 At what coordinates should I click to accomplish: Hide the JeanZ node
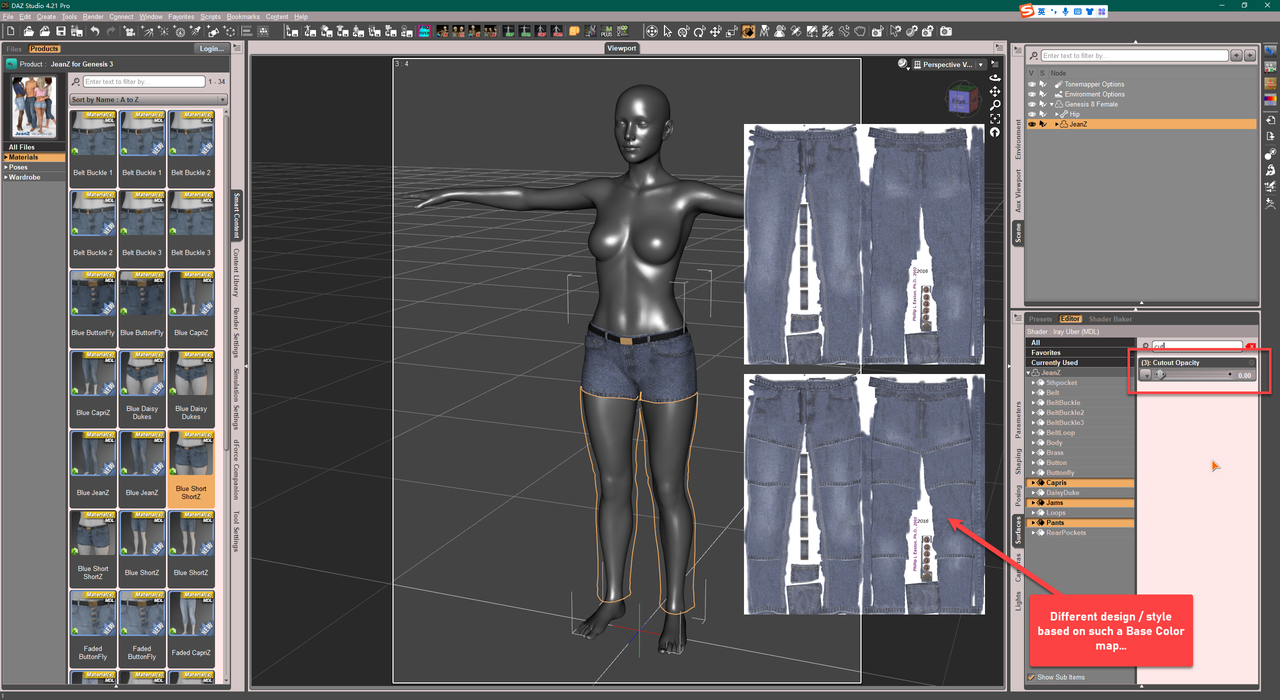pyautogui.click(x=1032, y=124)
